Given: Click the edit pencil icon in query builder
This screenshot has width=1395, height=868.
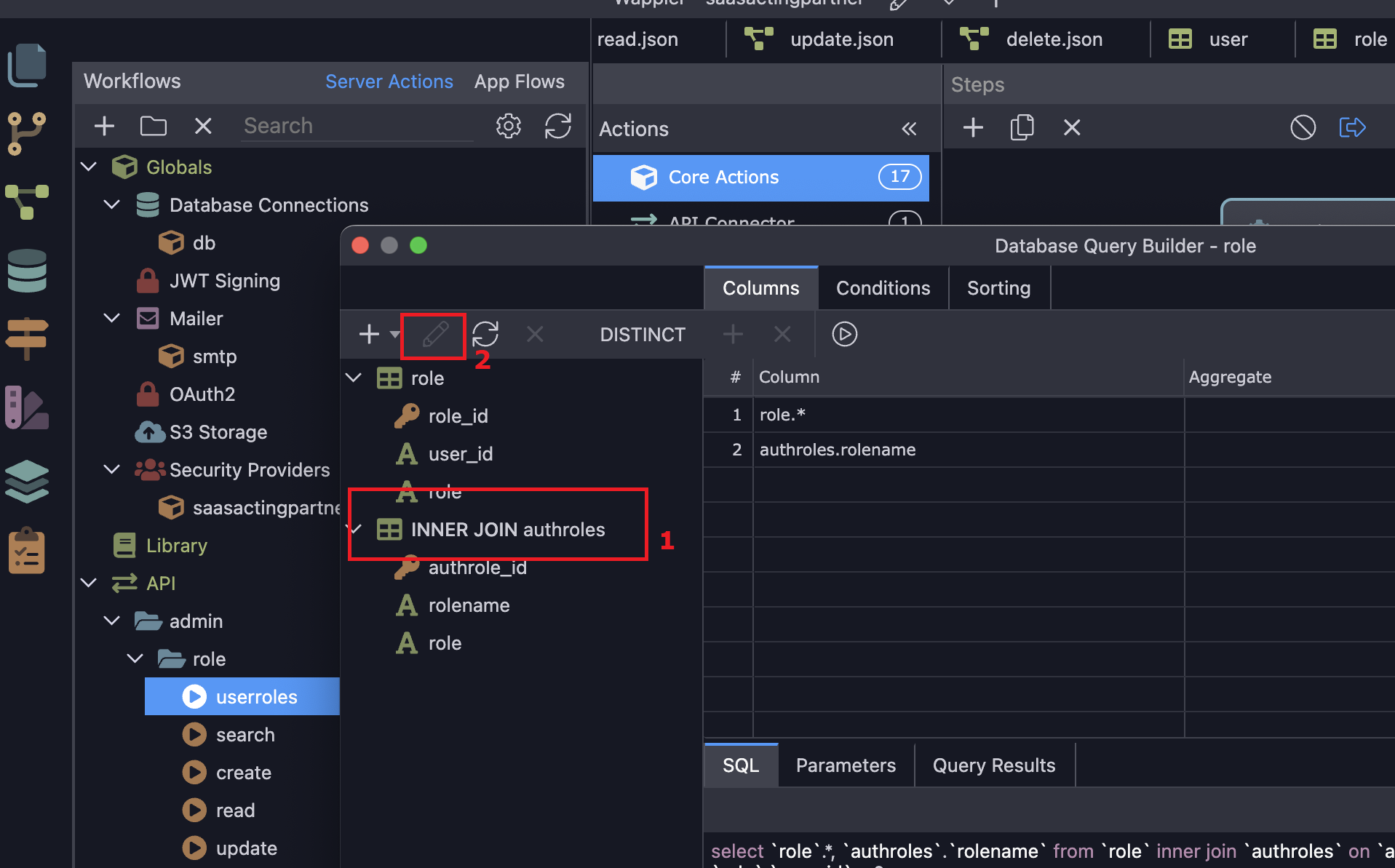Looking at the screenshot, I should tap(435, 335).
